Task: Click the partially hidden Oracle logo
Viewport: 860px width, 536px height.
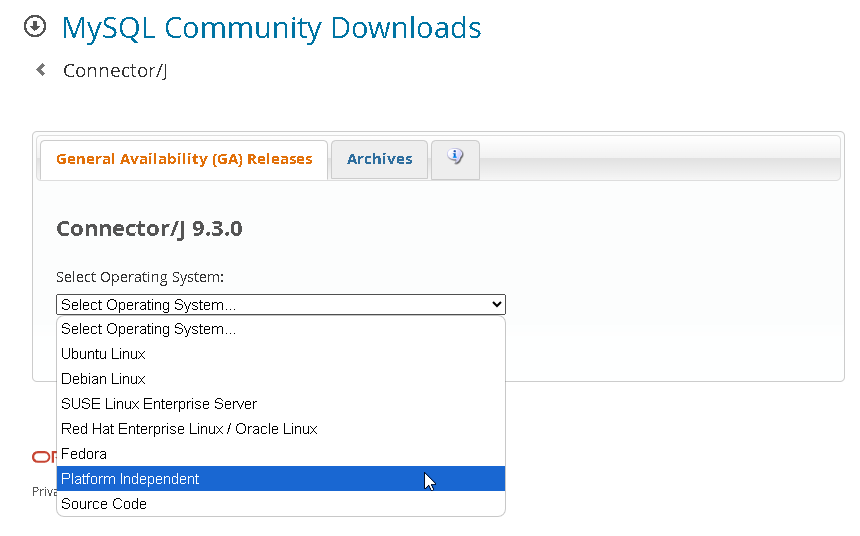Action: click(44, 457)
